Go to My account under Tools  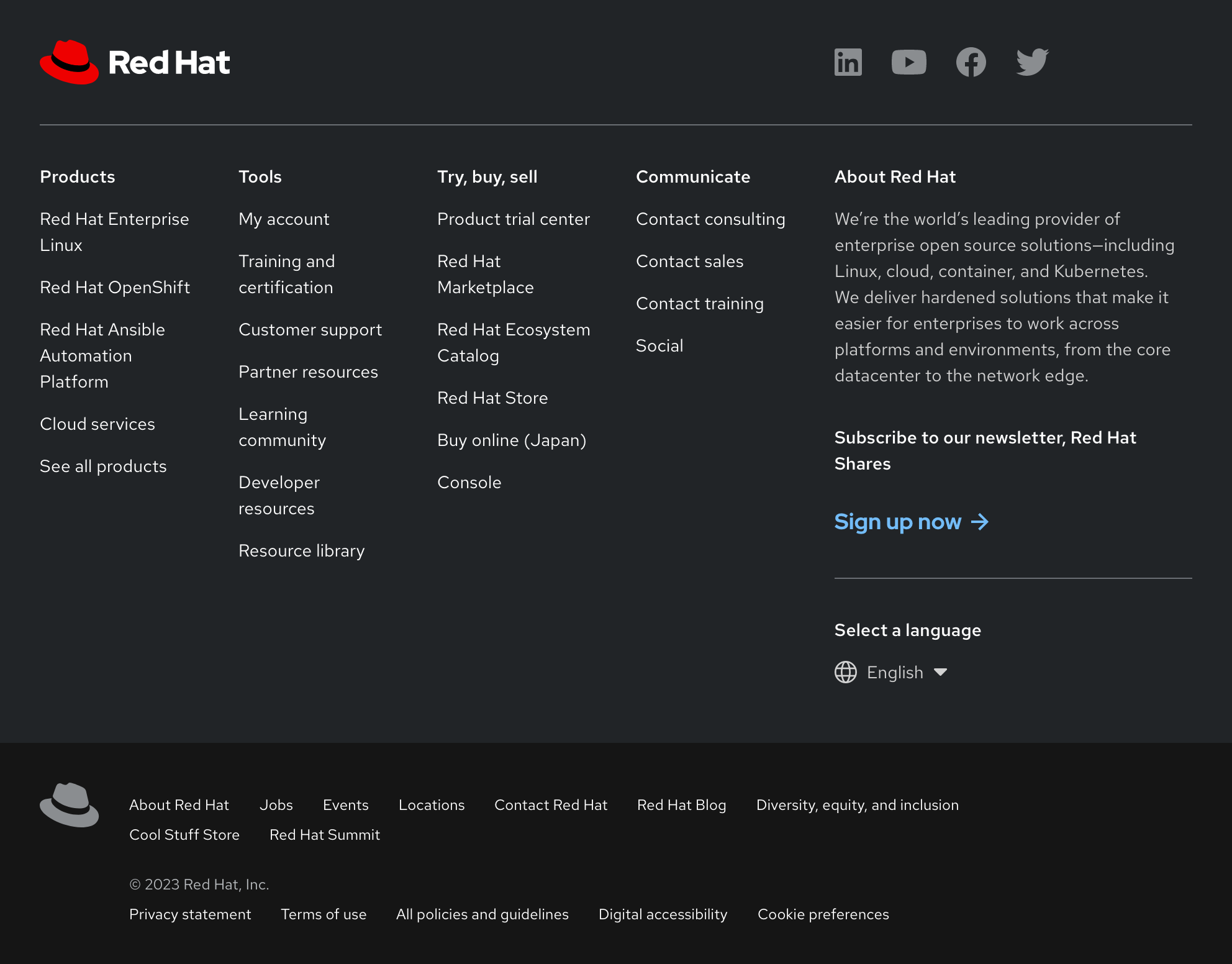(x=284, y=219)
